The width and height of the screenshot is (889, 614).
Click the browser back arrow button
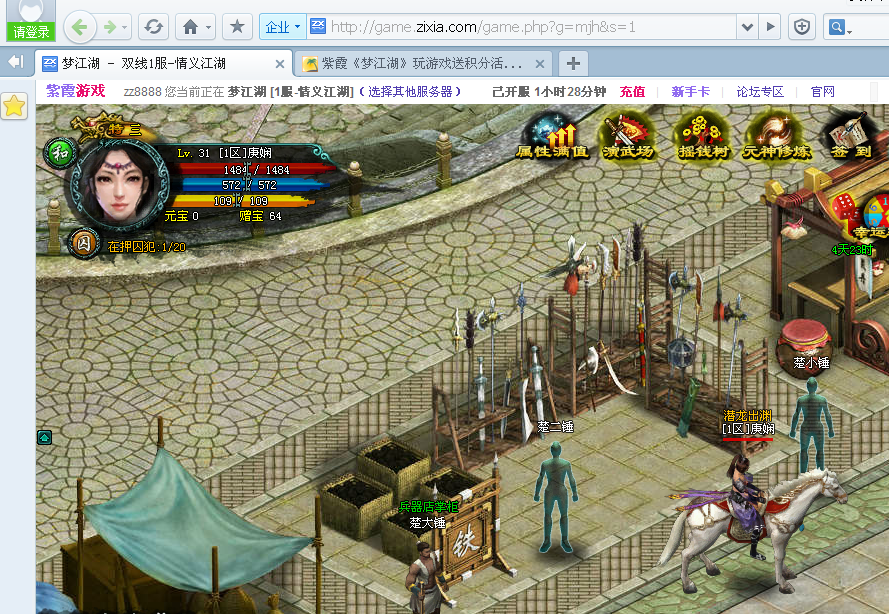(x=79, y=27)
